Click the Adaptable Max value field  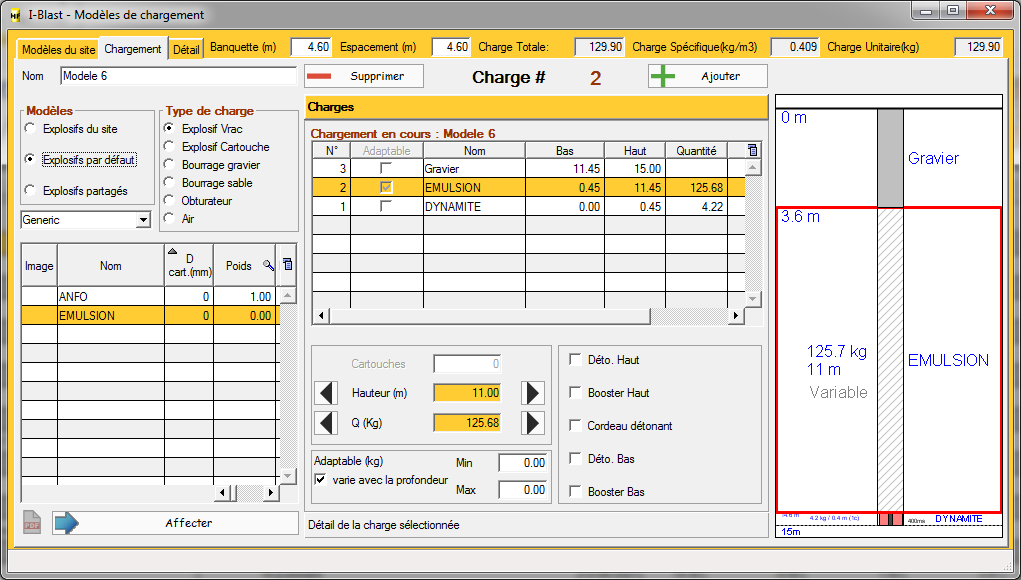pyautogui.click(x=523, y=490)
